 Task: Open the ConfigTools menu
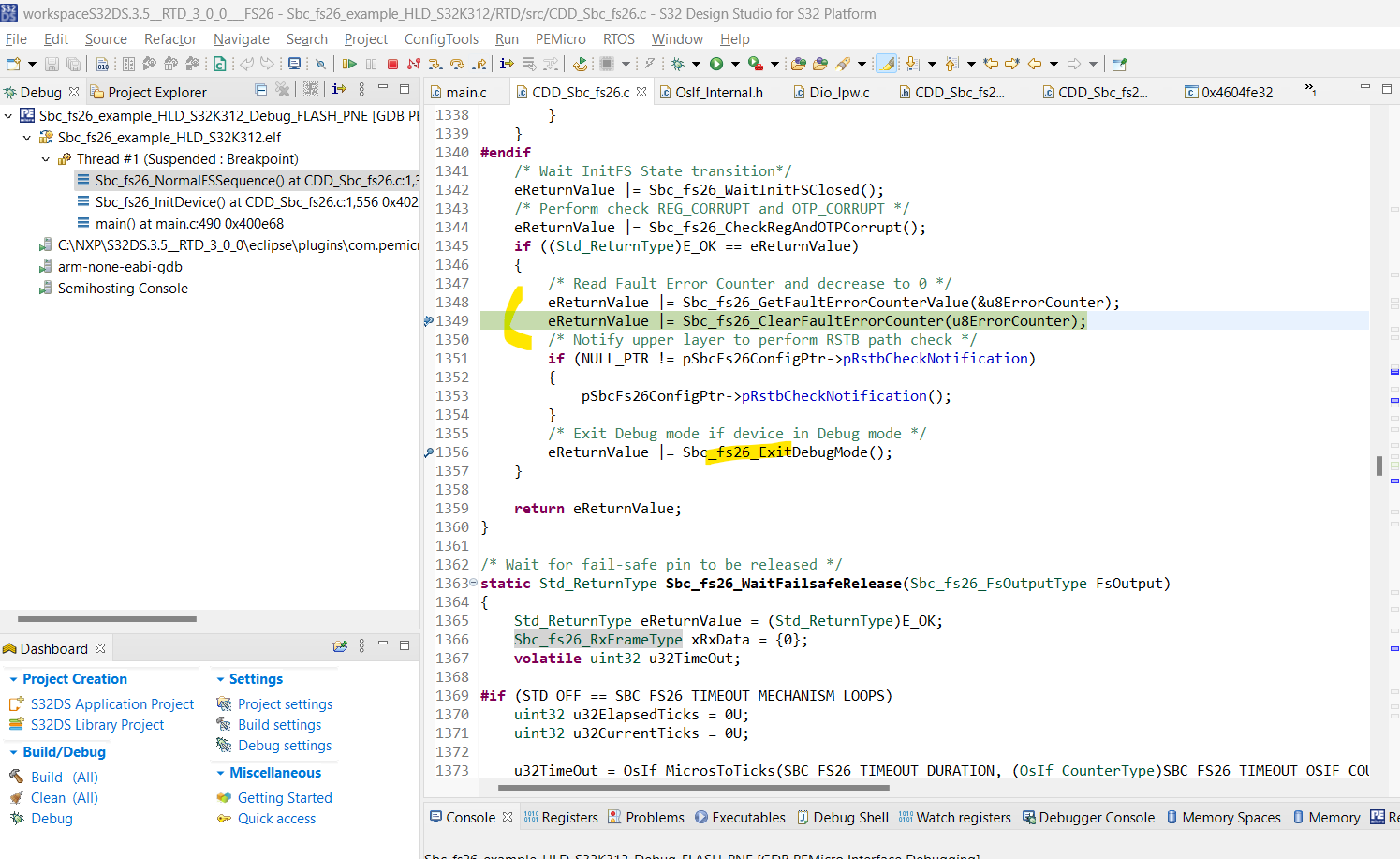441,39
